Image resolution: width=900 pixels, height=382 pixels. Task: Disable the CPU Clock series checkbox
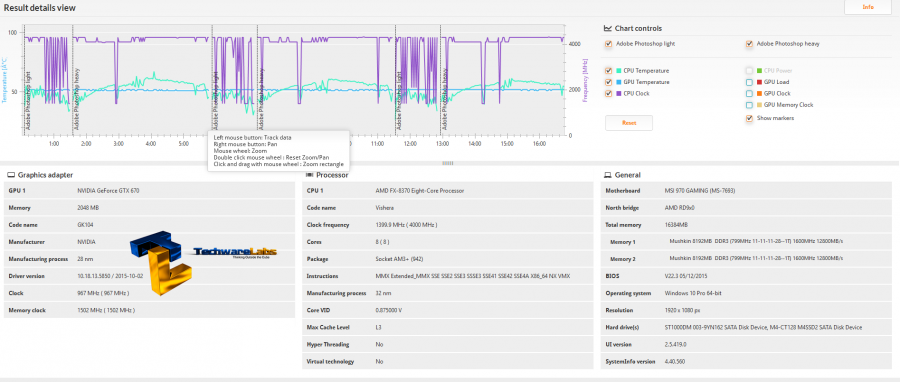coord(608,93)
